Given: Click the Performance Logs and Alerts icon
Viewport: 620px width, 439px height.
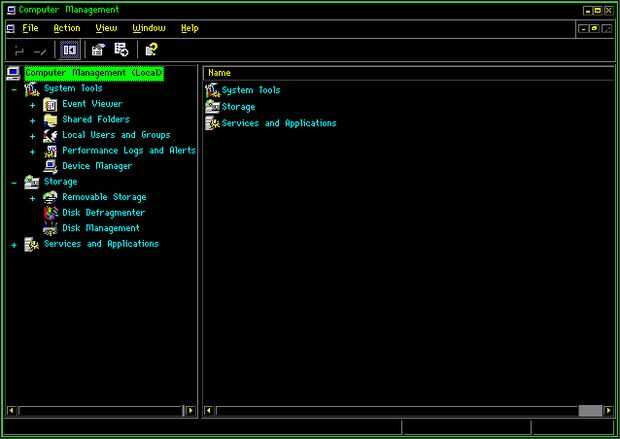Looking at the screenshot, I should click(x=50, y=151).
